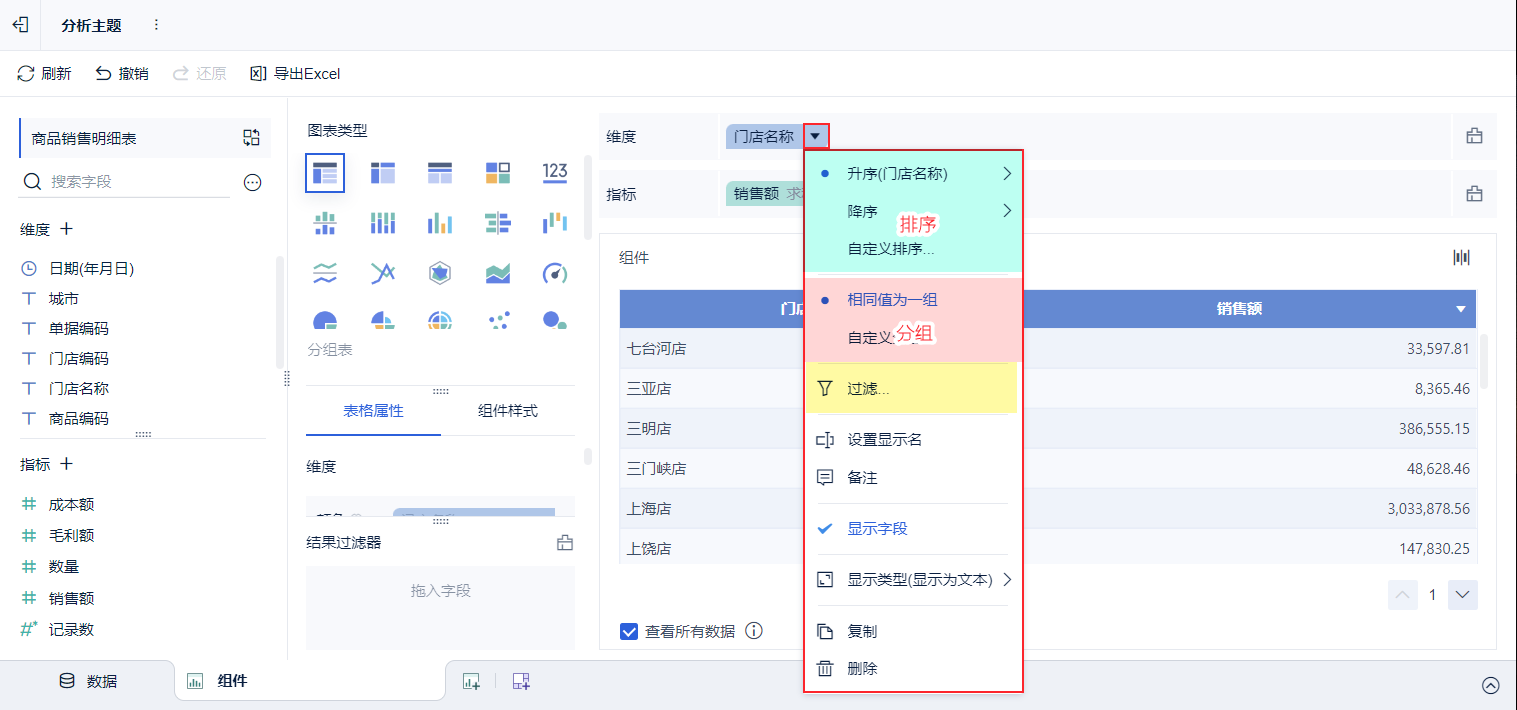Add a metric with the 指标 plus

click(x=66, y=464)
